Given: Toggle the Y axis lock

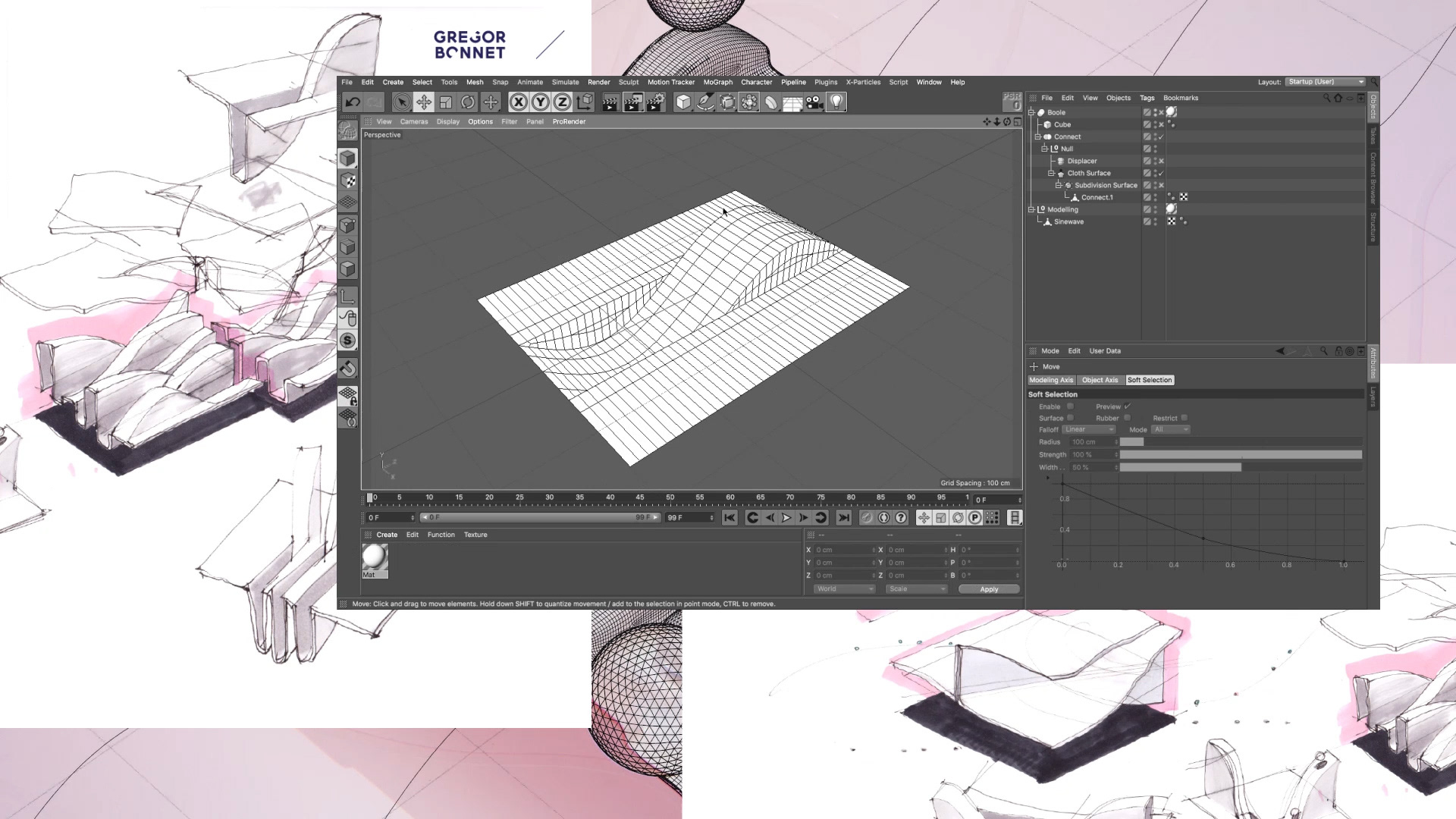Looking at the screenshot, I should click(x=541, y=102).
